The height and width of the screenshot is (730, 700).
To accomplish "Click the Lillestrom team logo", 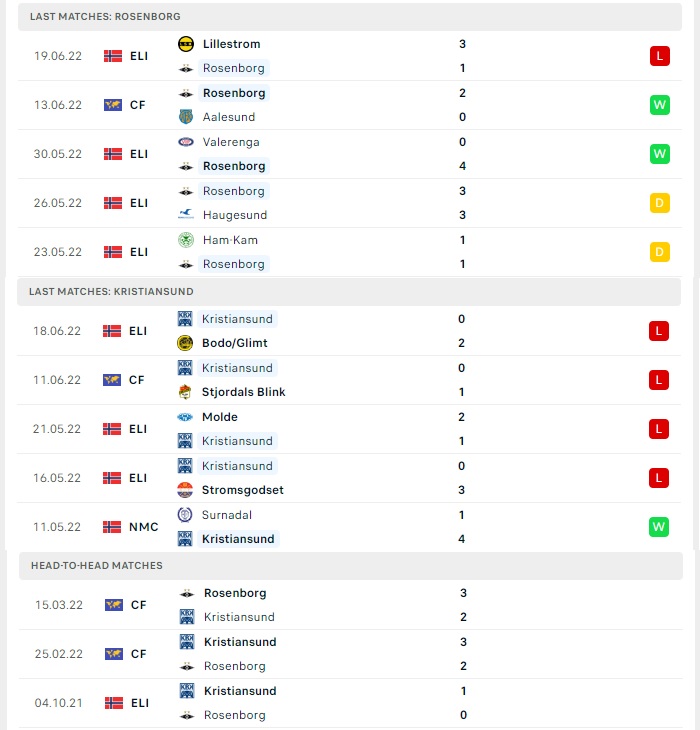I will 186,44.
